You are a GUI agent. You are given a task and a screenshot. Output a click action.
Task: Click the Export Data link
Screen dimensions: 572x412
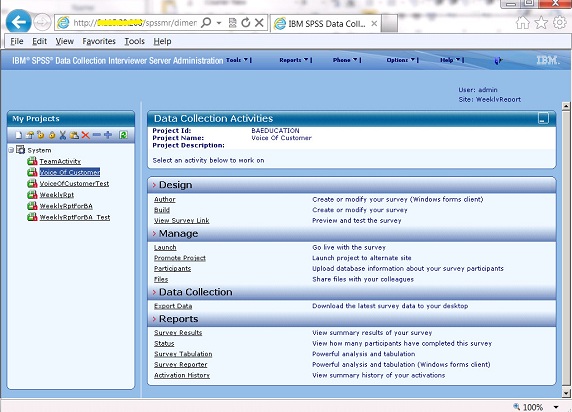pos(173,306)
